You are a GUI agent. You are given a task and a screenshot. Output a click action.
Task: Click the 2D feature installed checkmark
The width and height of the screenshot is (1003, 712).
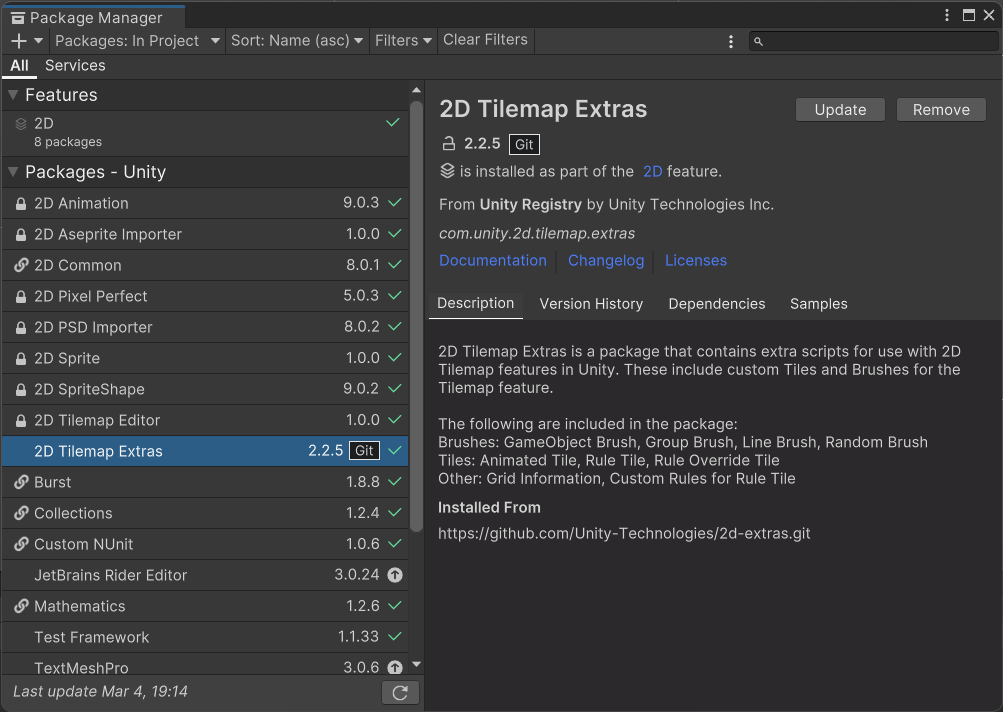pyautogui.click(x=393, y=122)
